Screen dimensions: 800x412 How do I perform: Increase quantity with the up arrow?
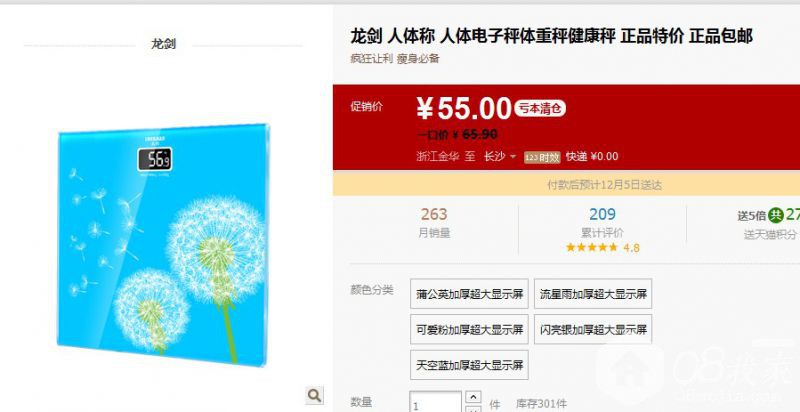[x=473, y=397]
